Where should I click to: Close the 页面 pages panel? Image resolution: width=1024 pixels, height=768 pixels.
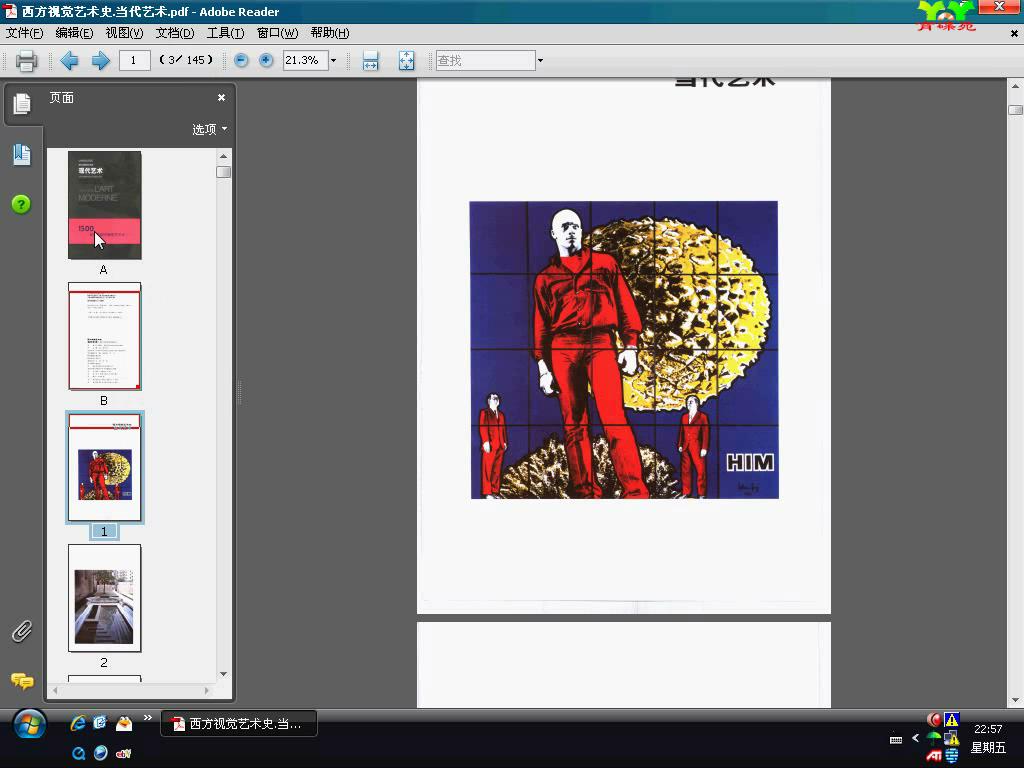click(x=221, y=97)
